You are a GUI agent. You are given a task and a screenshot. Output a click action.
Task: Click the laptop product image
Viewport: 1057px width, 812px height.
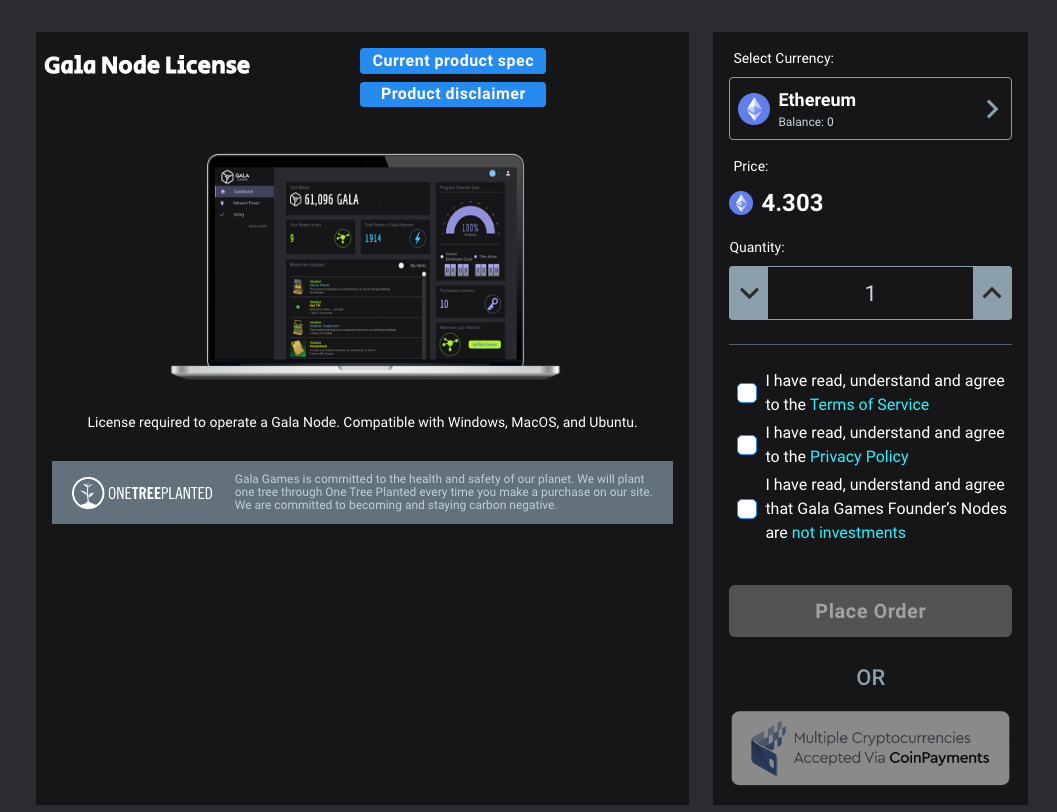365,266
